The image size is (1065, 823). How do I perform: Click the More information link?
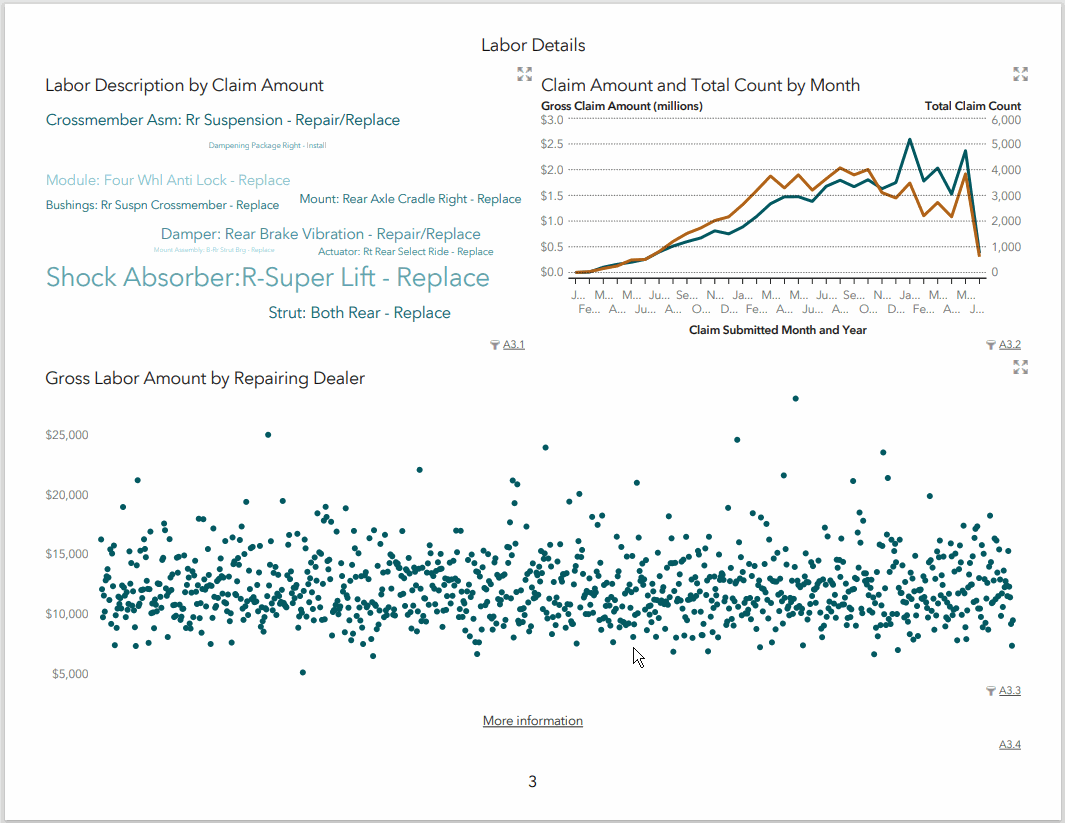[532, 721]
